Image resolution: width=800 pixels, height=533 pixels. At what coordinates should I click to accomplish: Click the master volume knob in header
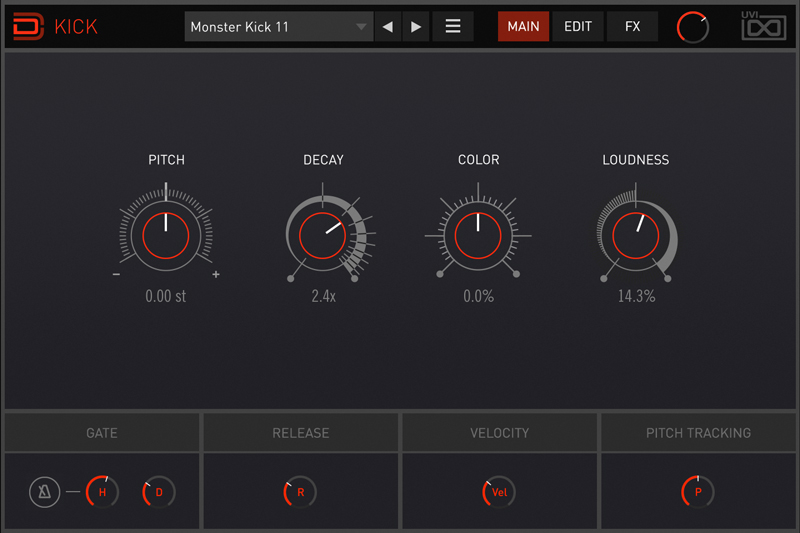pos(692,28)
